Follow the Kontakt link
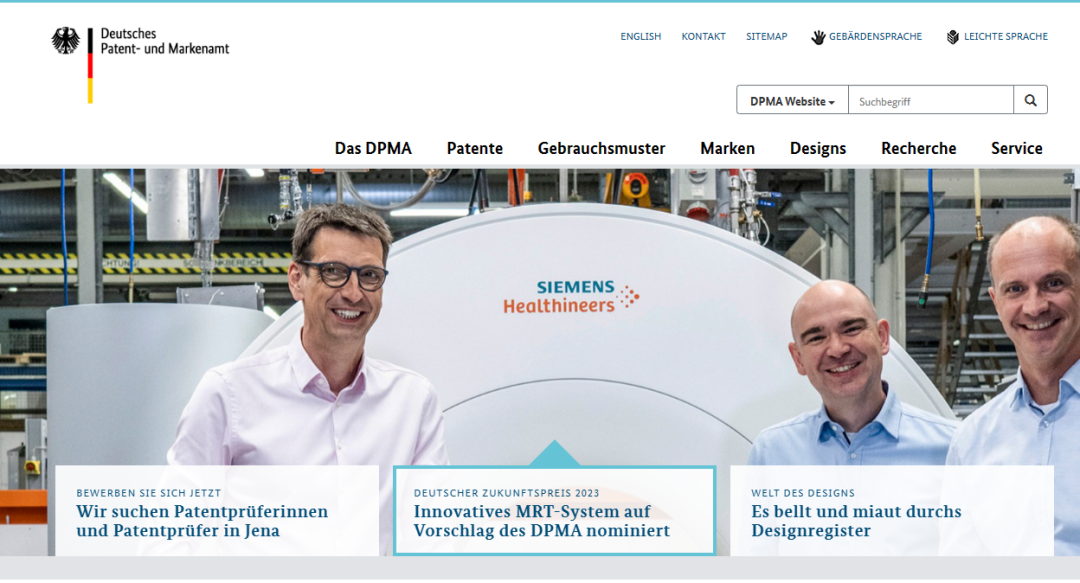The image size is (1080, 583). [703, 37]
